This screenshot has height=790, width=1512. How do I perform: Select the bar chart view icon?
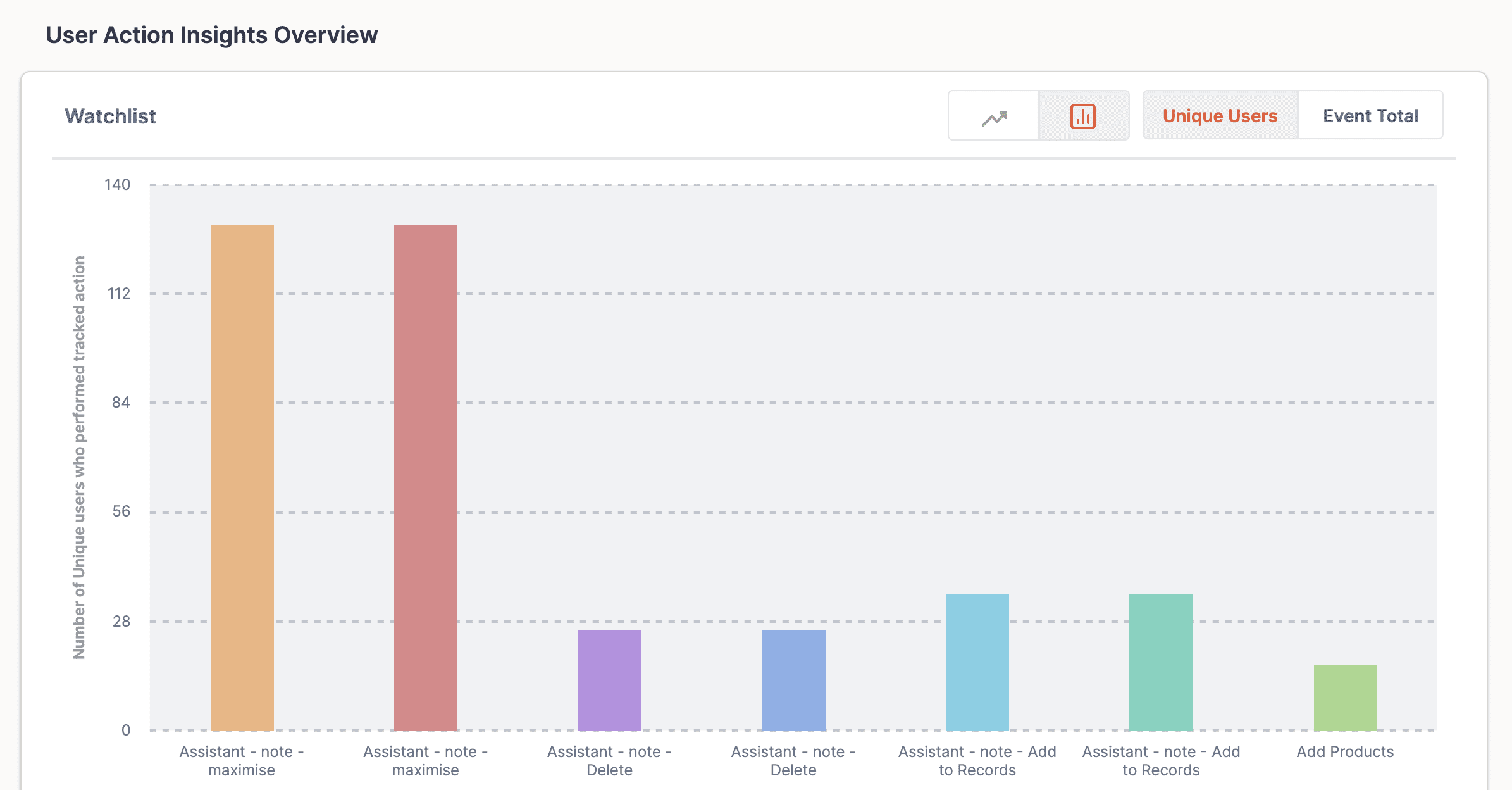pyautogui.click(x=1083, y=116)
